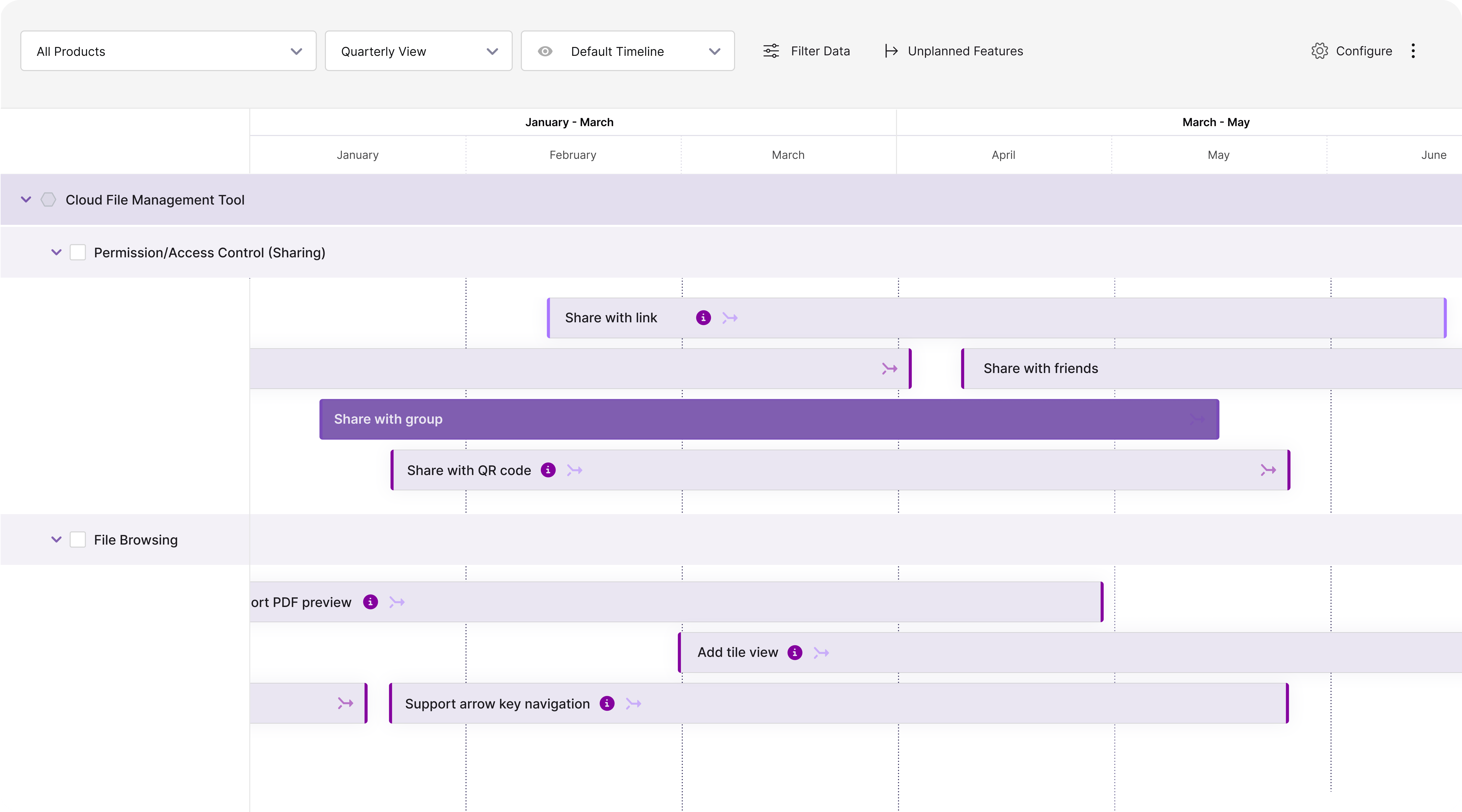
Task: Click the dependency arrow on the short bar left of Support arrow key navigation
Action: (x=346, y=704)
